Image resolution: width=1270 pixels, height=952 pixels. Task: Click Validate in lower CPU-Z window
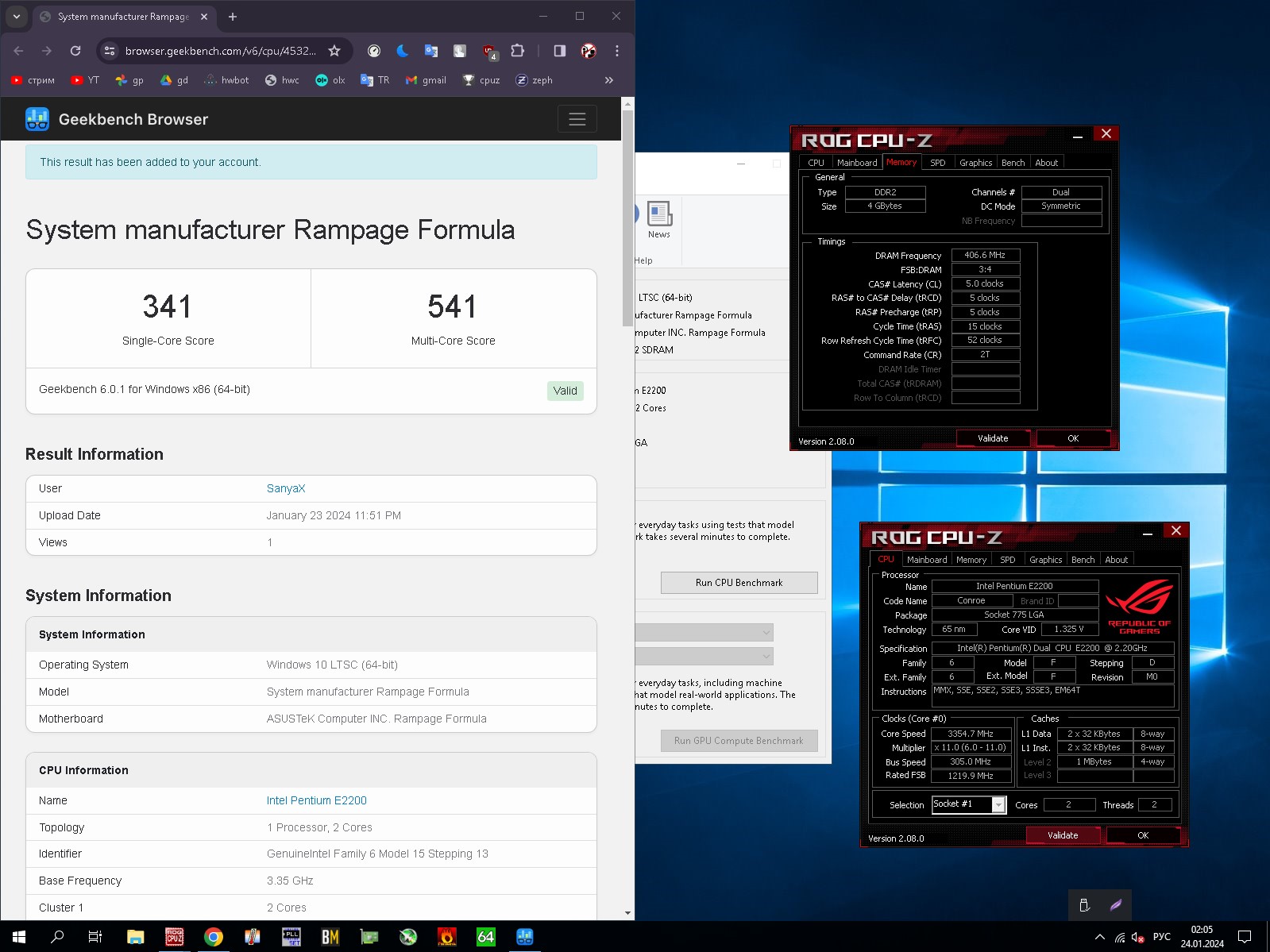(1063, 835)
